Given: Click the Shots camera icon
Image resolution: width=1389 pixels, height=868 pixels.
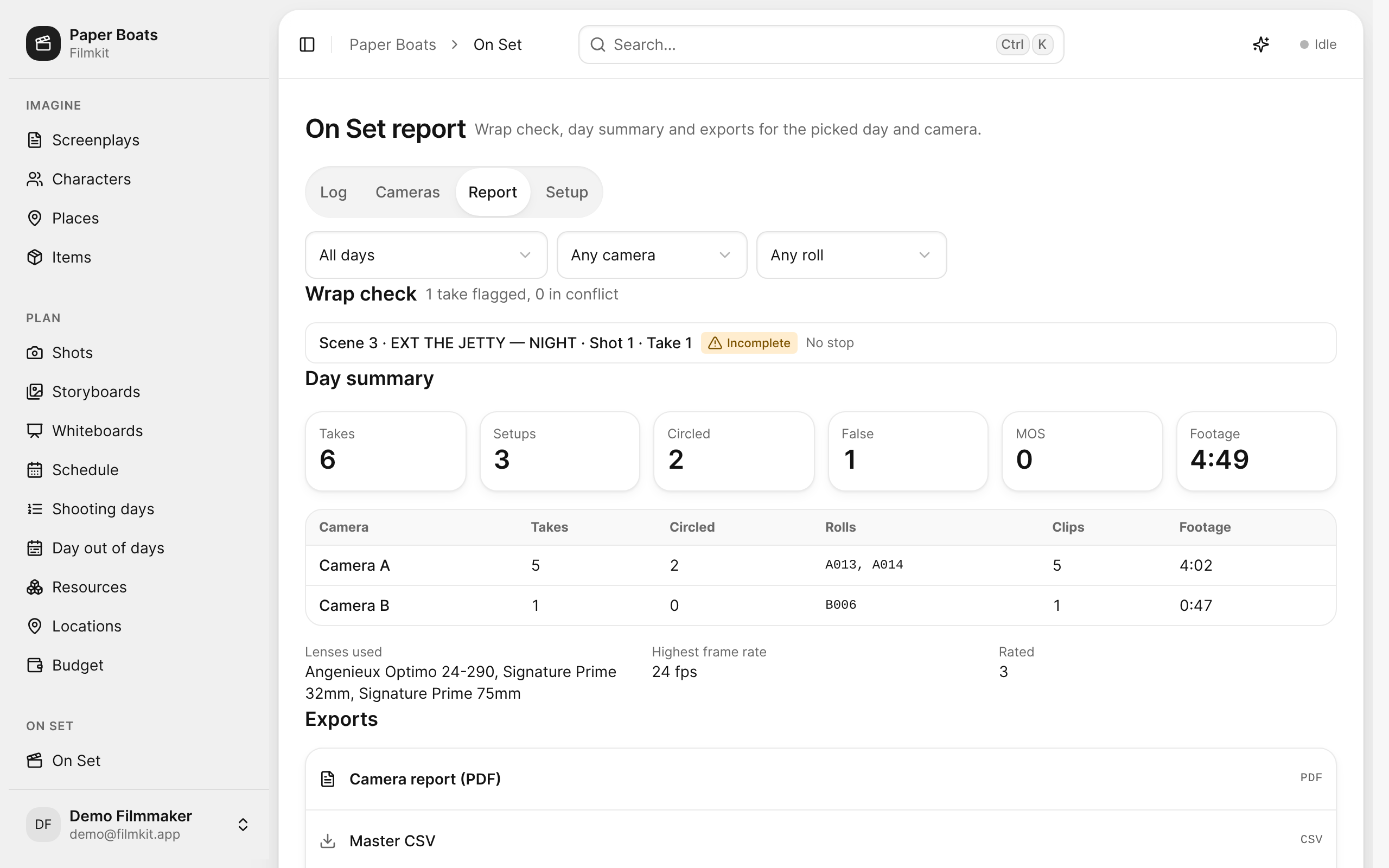Looking at the screenshot, I should tap(34, 353).
